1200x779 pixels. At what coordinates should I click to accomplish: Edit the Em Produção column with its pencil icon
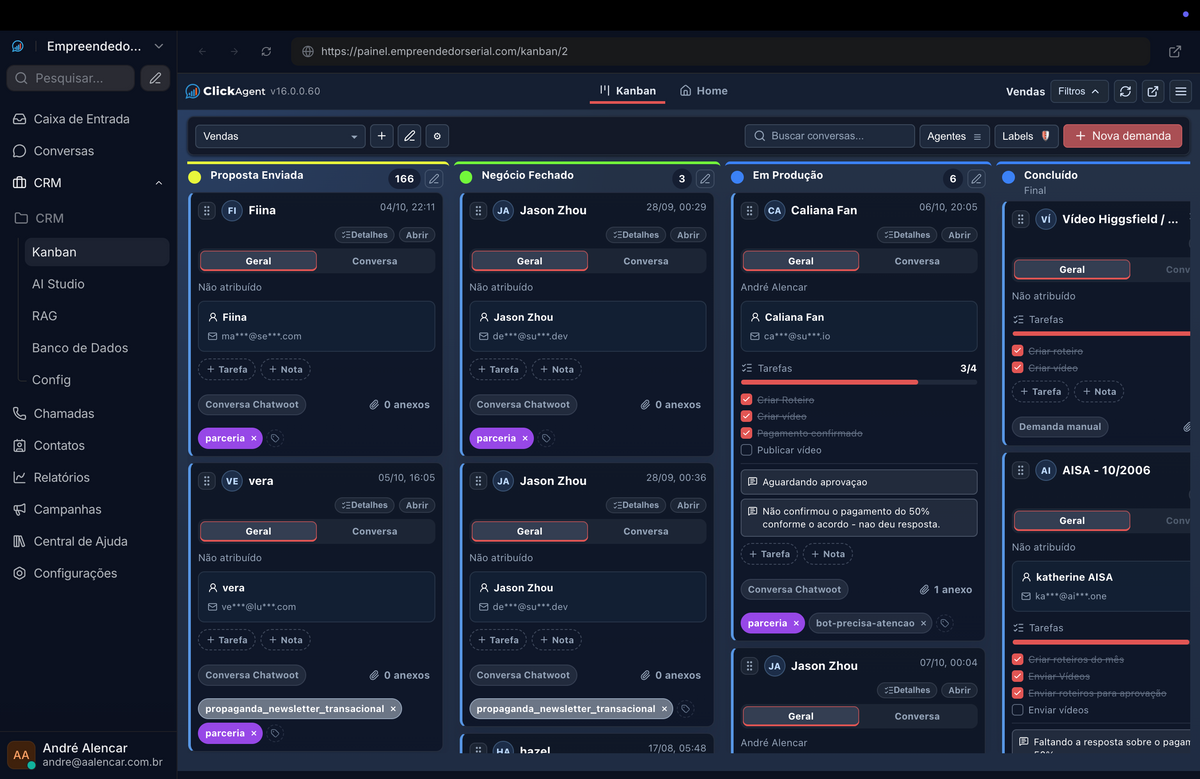pos(976,179)
